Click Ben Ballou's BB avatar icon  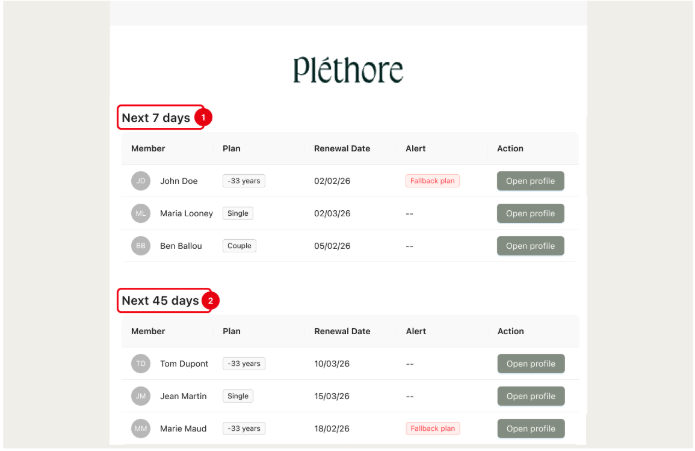point(141,245)
